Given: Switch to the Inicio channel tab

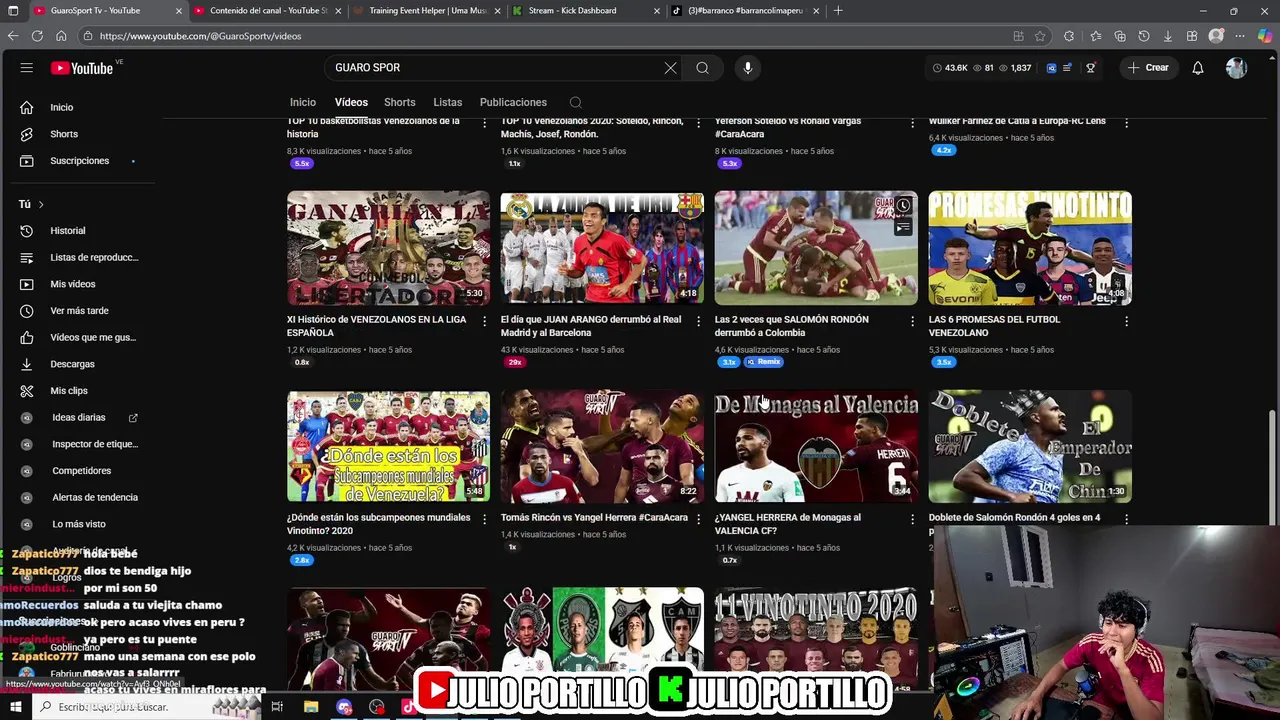Looking at the screenshot, I should 303,102.
